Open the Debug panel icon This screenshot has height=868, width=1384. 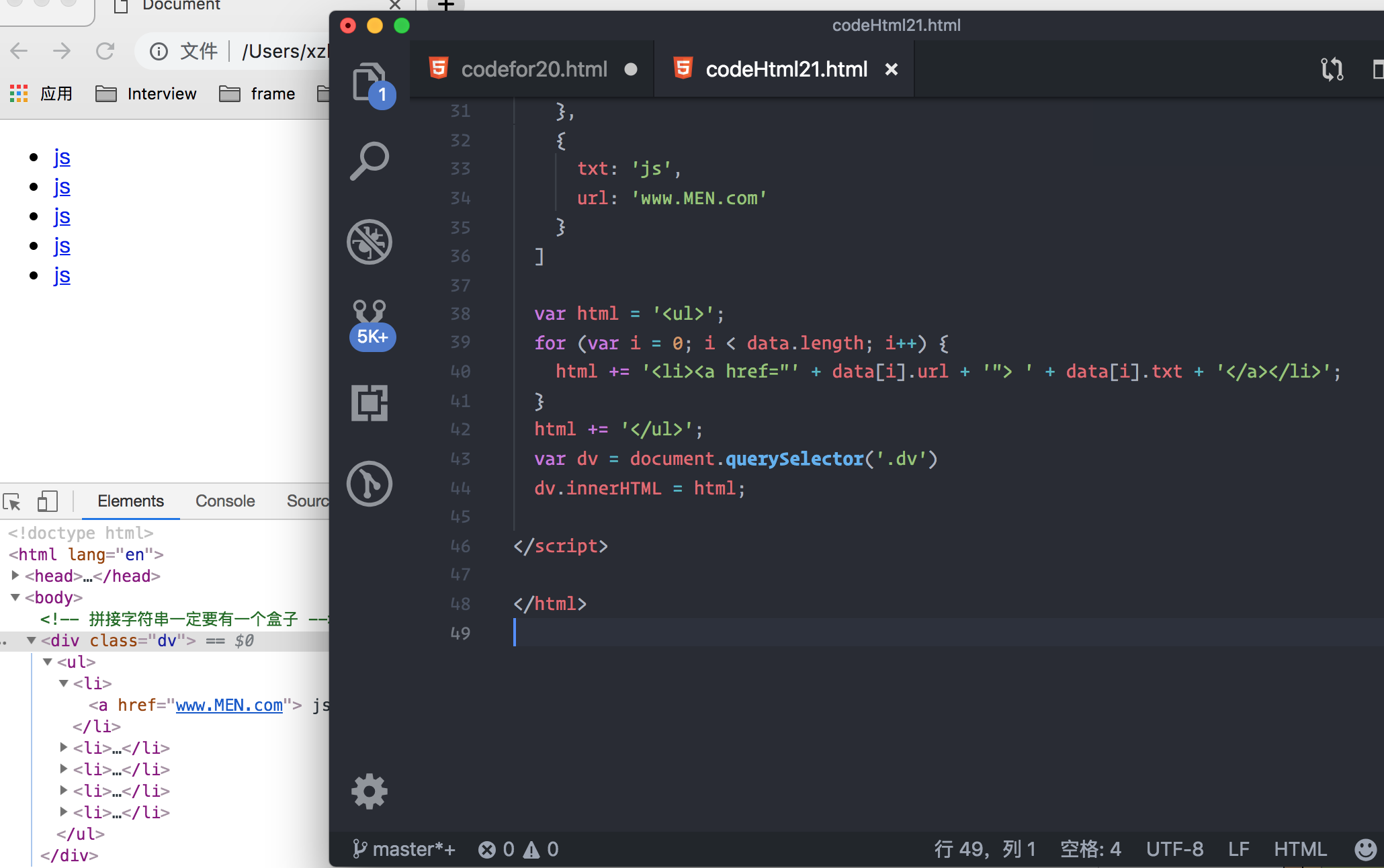pyautogui.click(x=370, y=242)
